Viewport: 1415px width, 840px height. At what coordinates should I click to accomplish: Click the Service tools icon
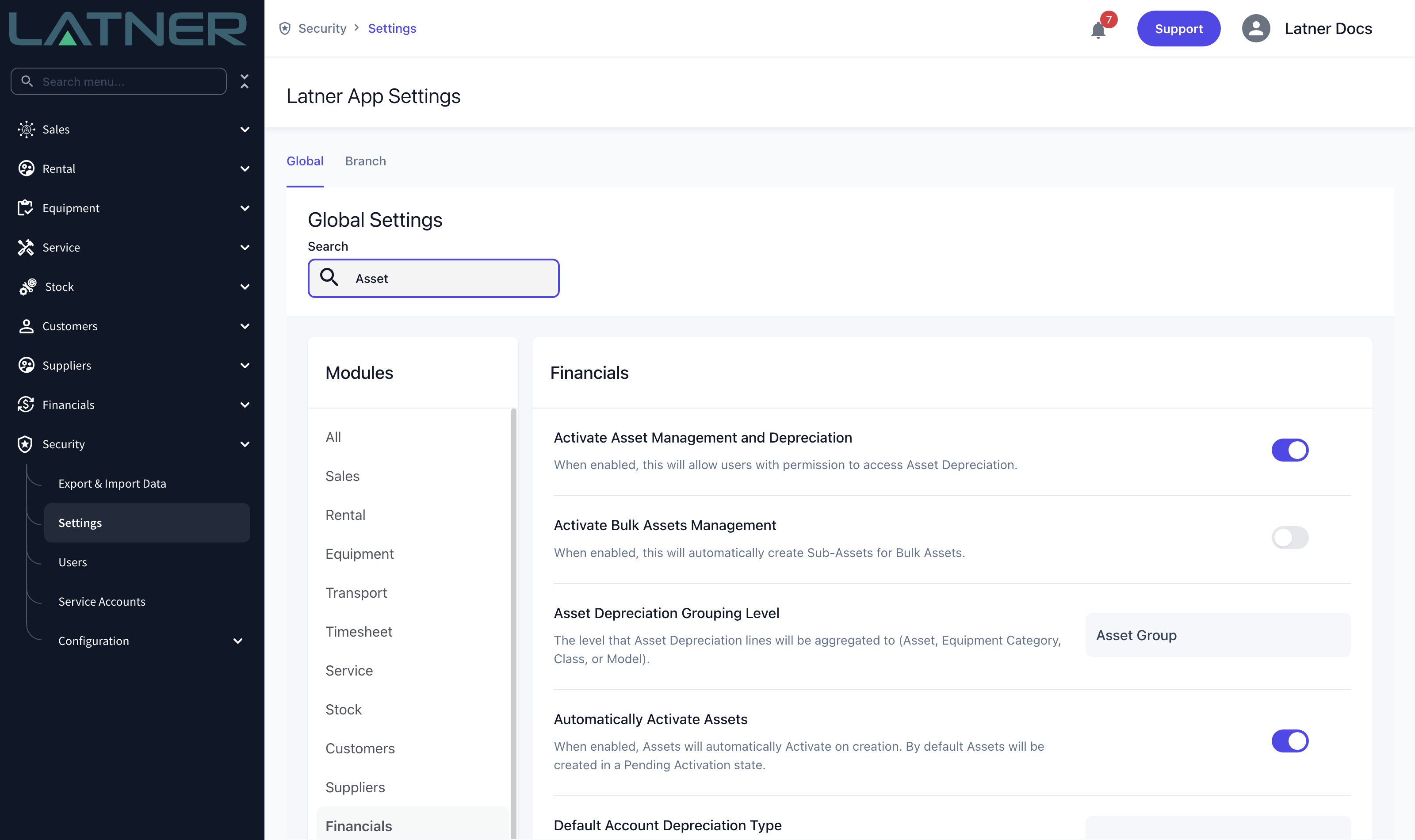26,247
